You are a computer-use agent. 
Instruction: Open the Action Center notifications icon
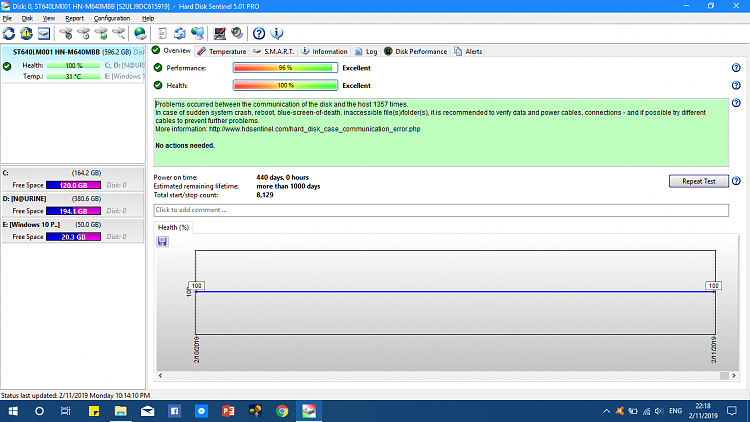click(x=732, y=411)
